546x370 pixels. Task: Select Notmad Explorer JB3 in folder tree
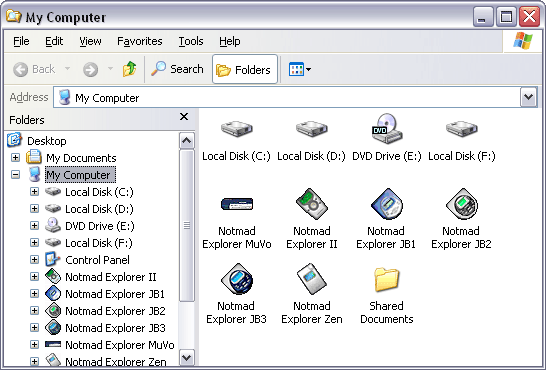pyautogui.click(x=115, y=328)
